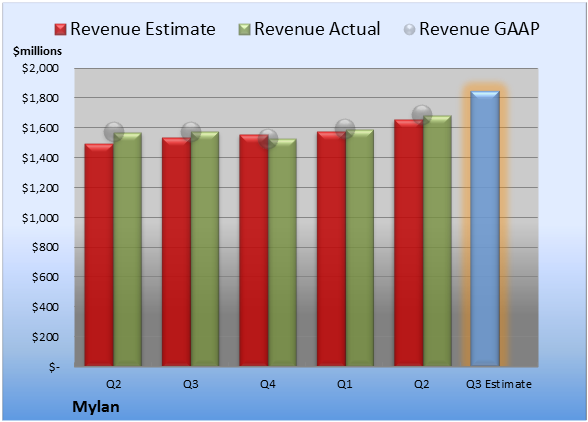588x422 pixels.
Task: Click the last Q2 GAAP sphere marker
Action: coord(422,114)
